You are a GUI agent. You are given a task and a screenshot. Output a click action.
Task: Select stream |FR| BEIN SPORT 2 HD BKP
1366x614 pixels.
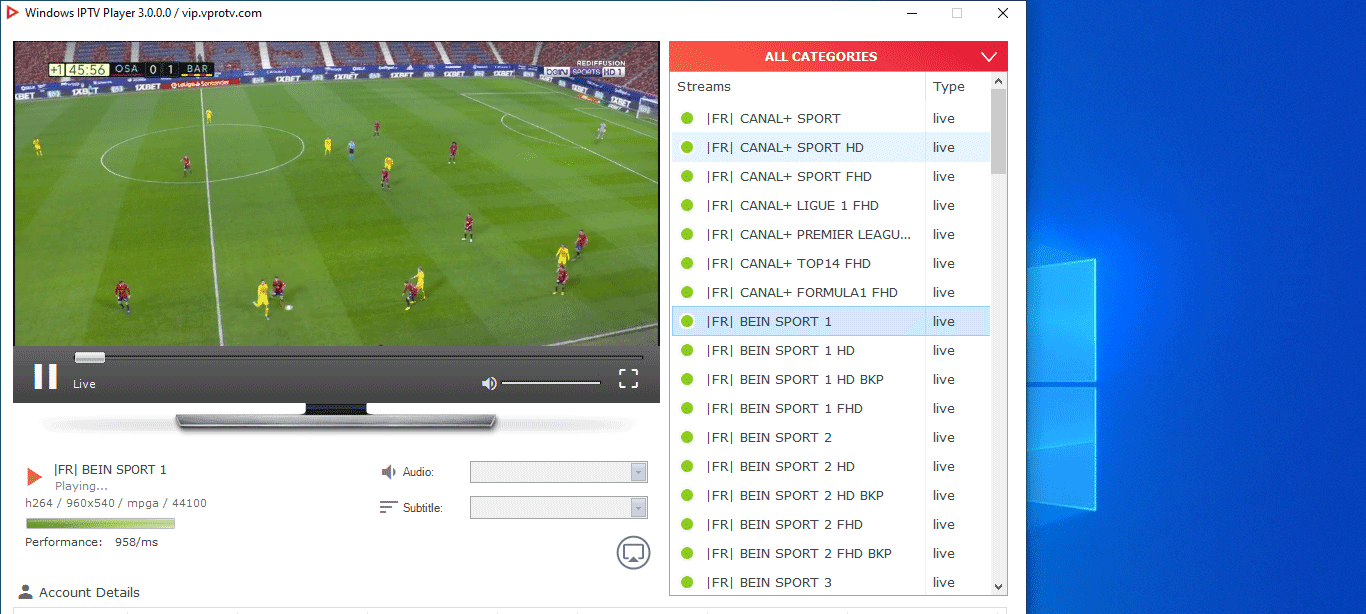click(830, 495)
